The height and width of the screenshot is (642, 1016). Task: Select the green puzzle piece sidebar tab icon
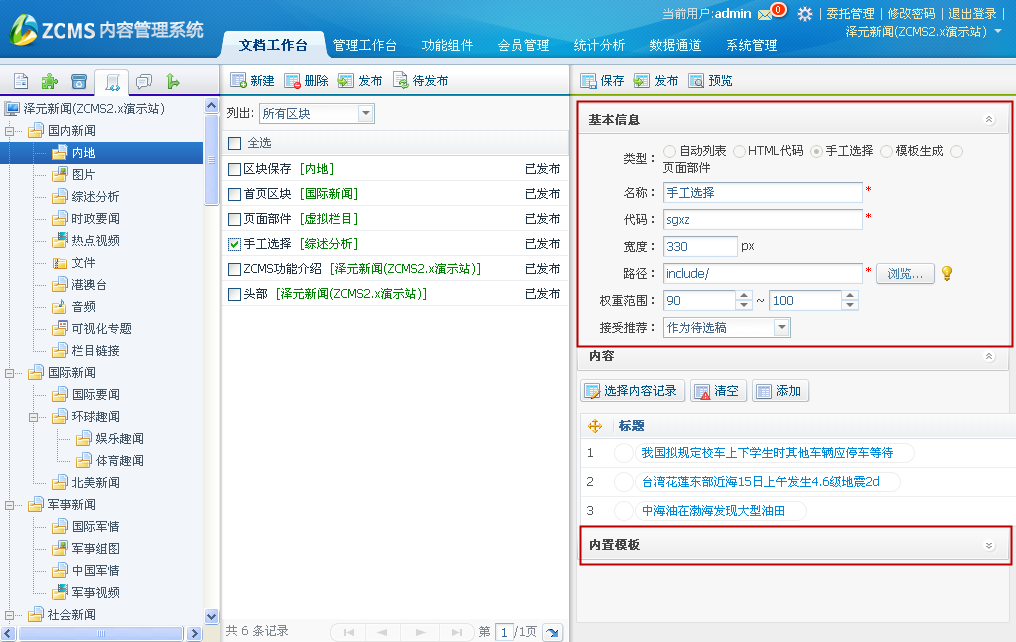click(x=50, y=81)
